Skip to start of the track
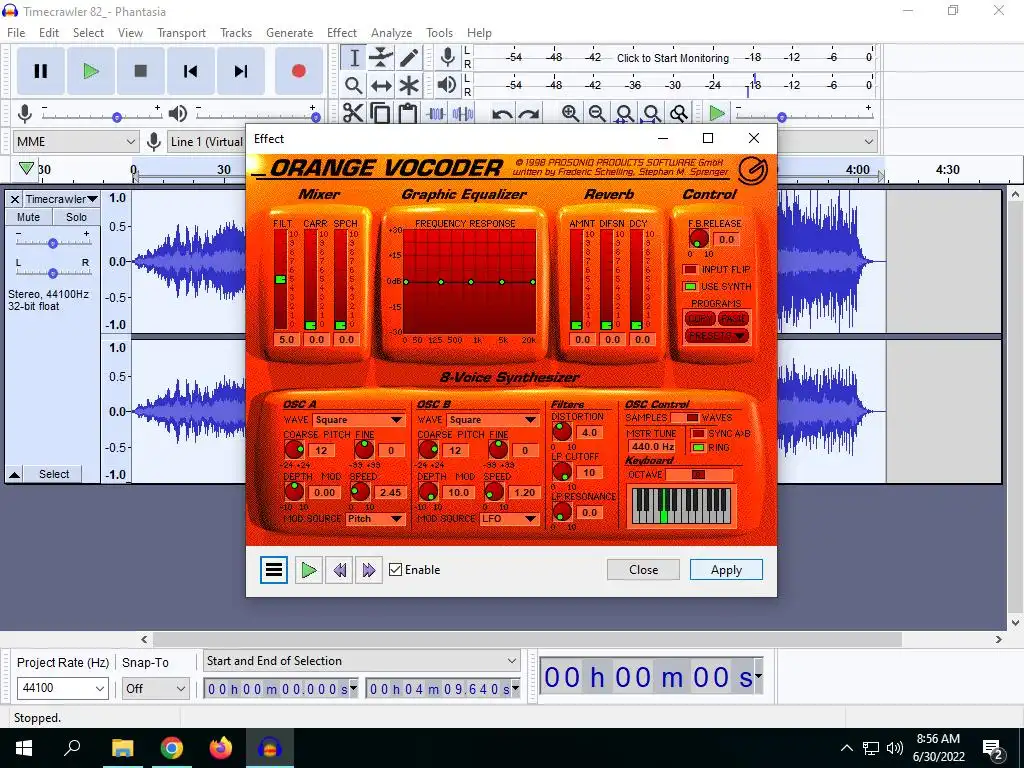The width and height of the screenshot is (1024, 768). click(x=191, y=71)
